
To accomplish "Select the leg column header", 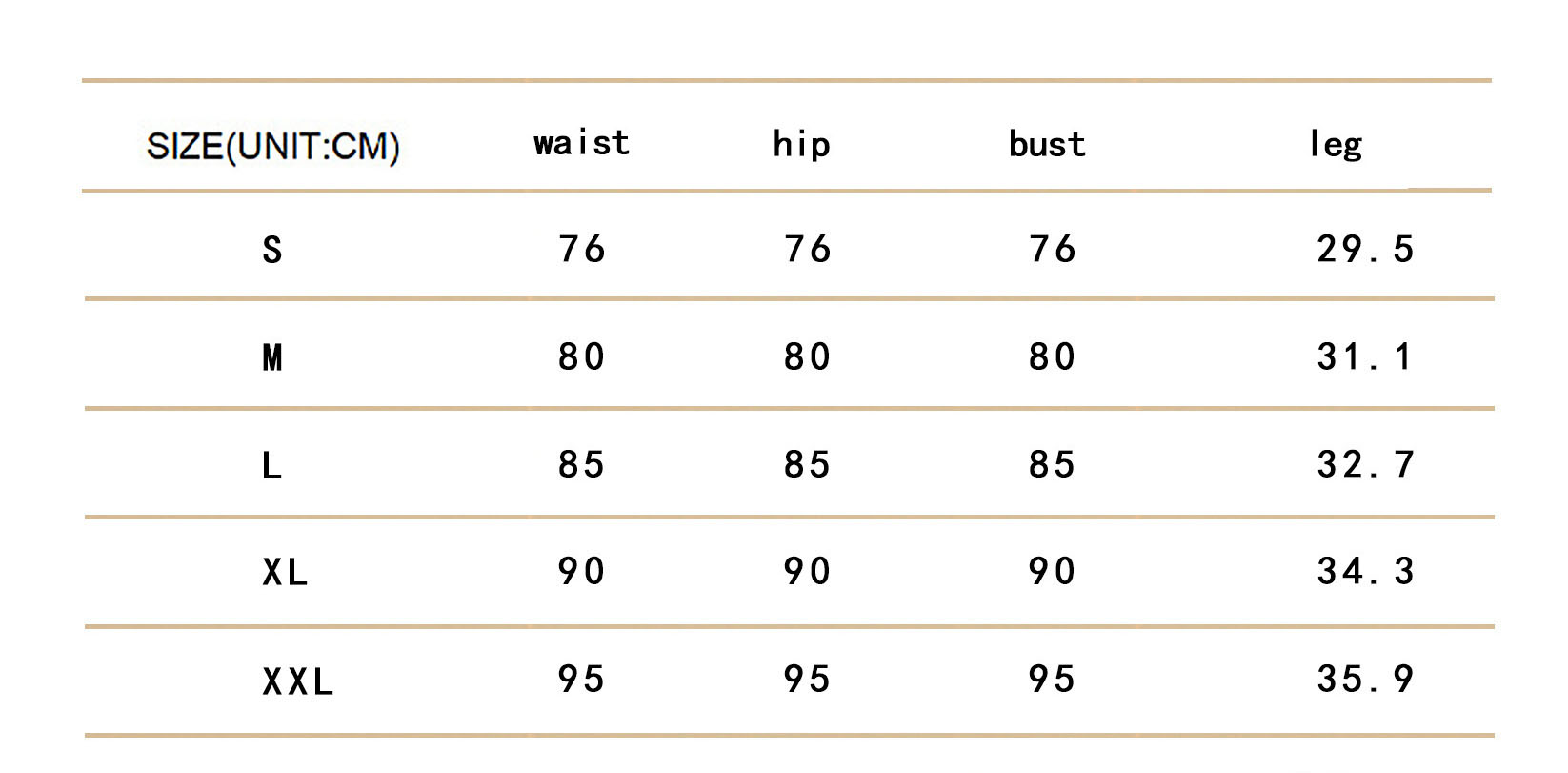I will [x=1336, y=144].
